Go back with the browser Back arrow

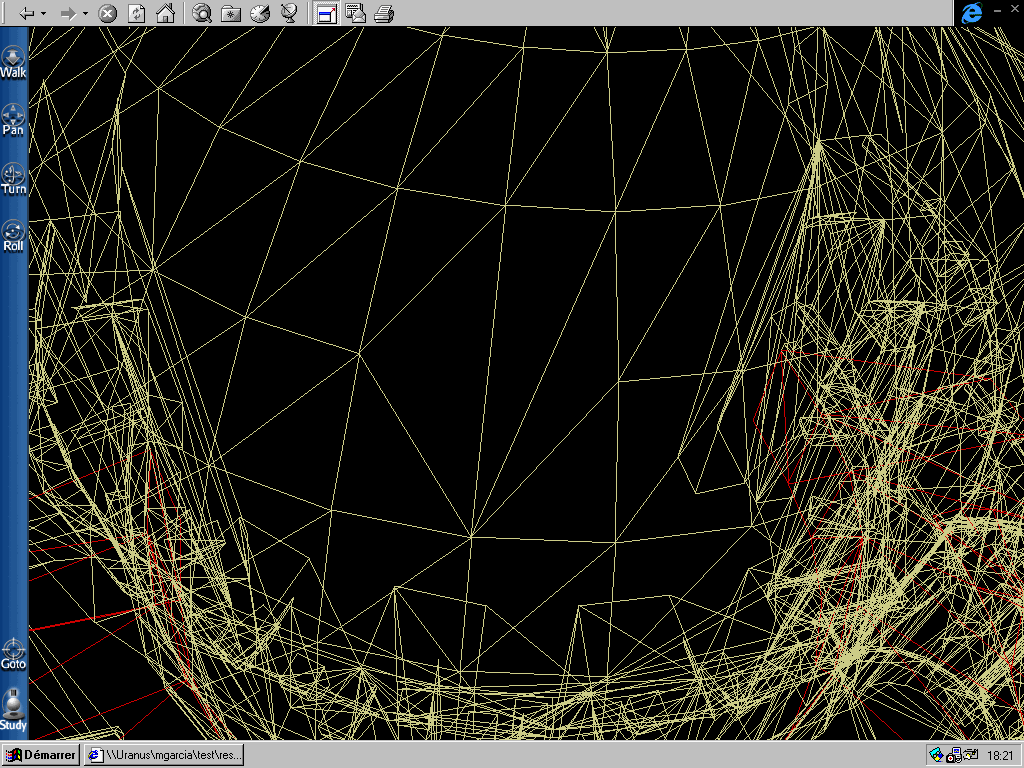27,13
